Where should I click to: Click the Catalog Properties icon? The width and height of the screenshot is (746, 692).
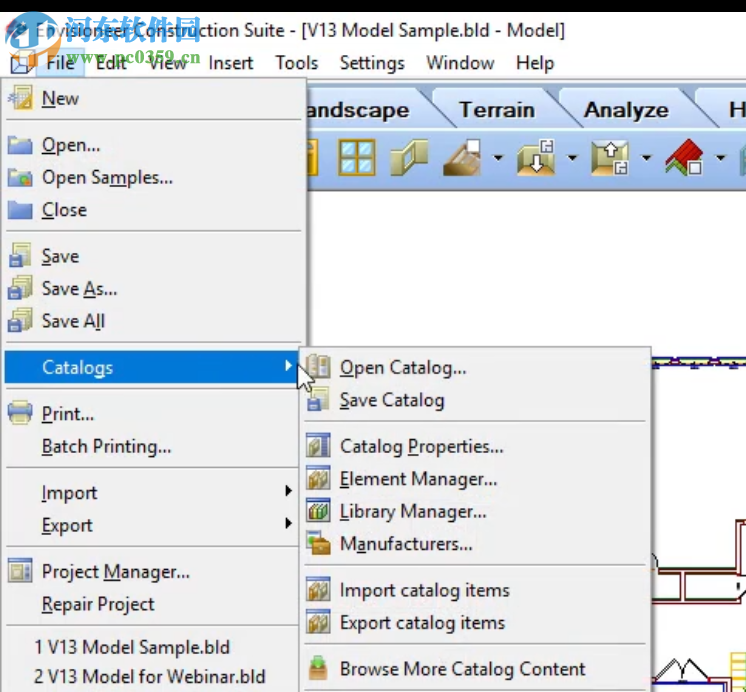coord(318,445)
